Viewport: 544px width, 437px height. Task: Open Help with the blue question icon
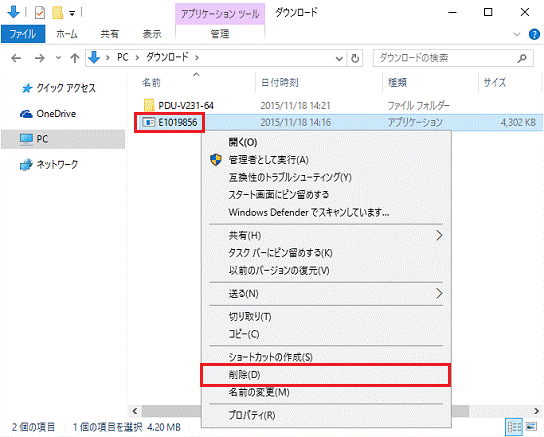click(534, 34)
